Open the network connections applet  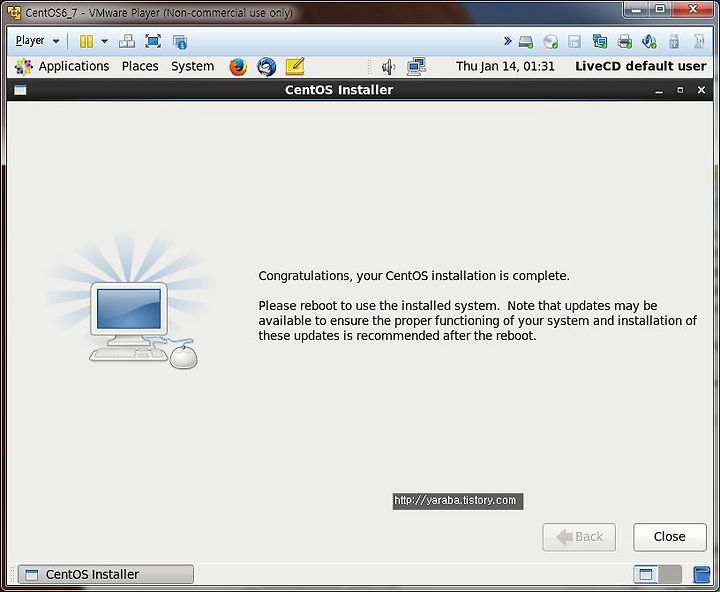[416, 67]
